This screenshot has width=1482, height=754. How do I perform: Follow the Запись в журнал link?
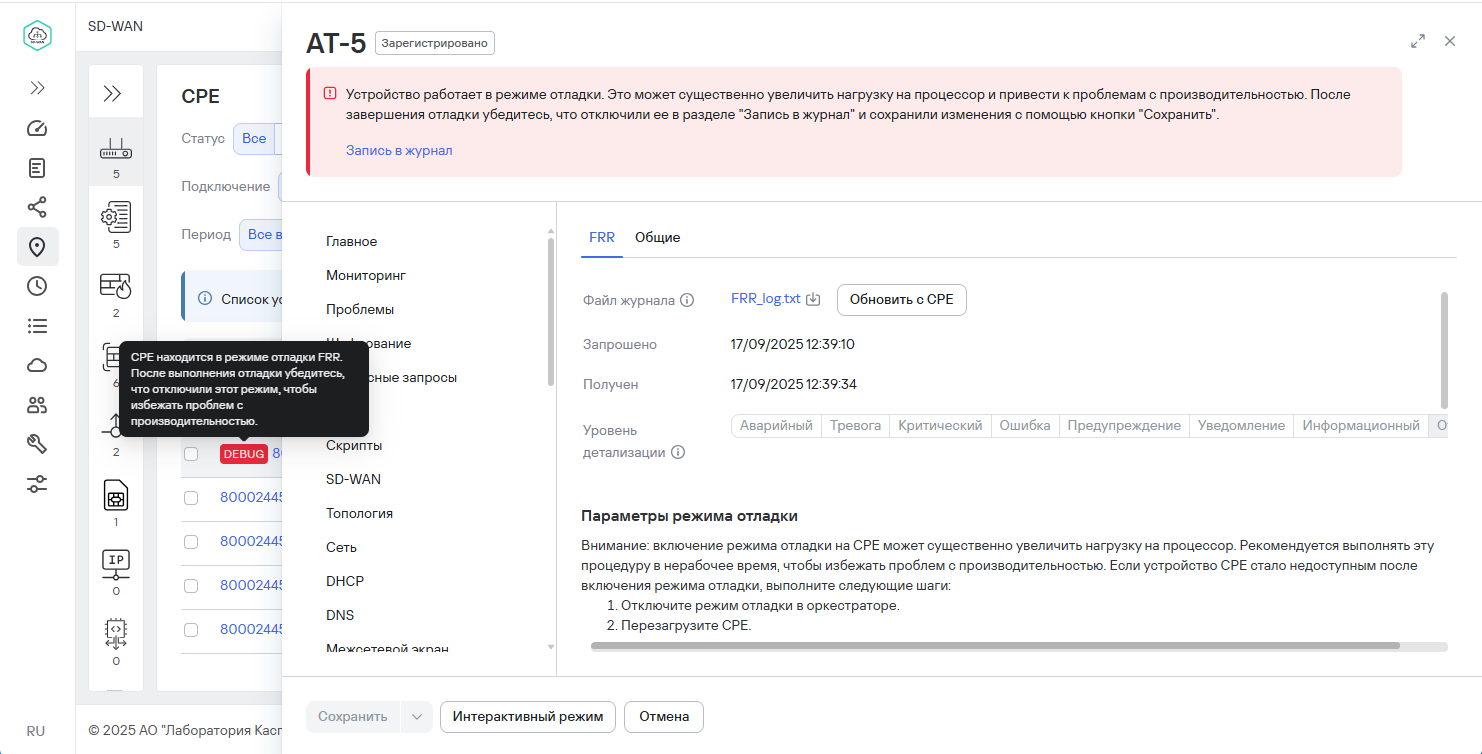(399, 151)
